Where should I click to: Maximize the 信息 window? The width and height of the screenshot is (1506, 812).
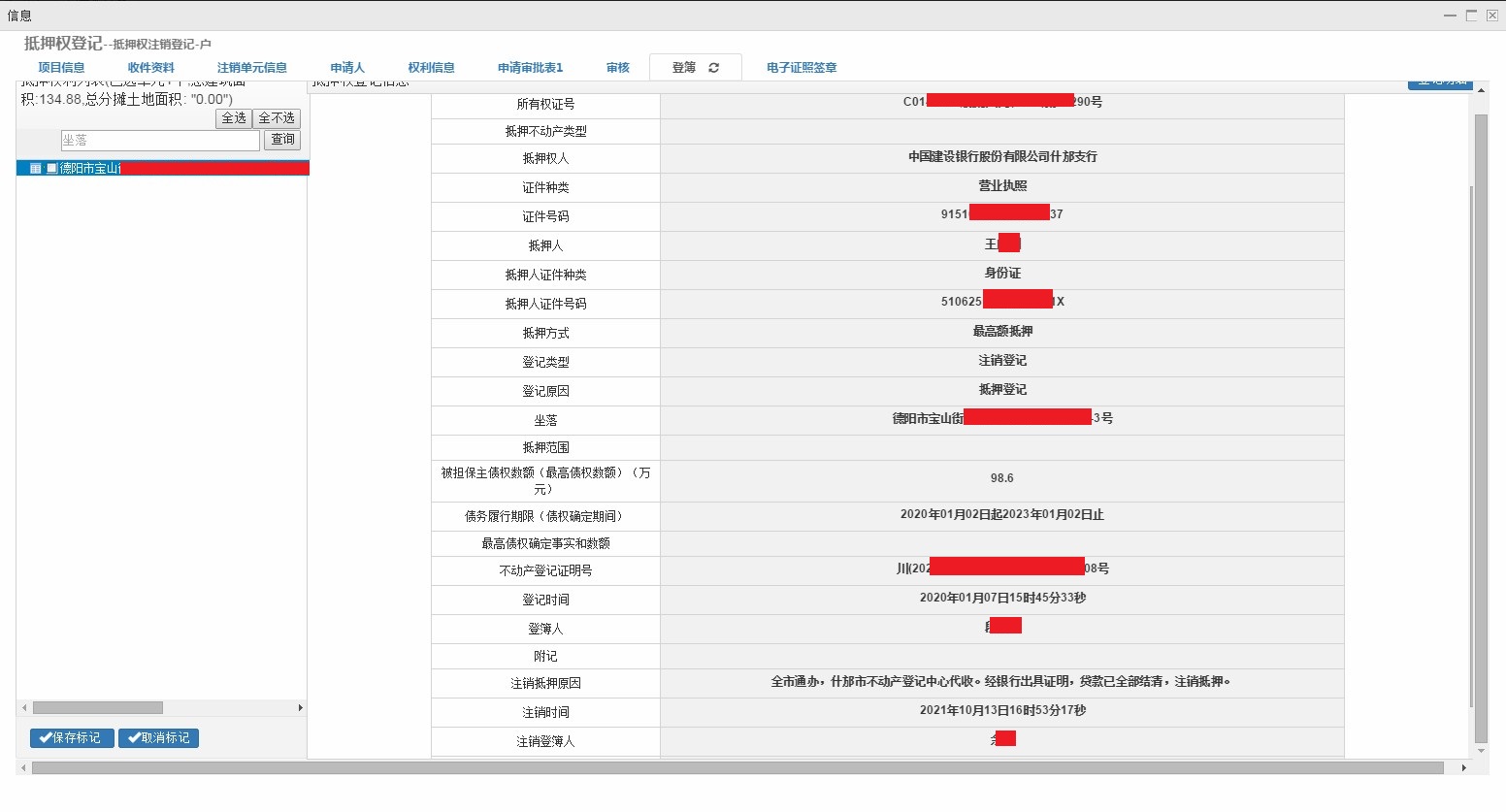pos(1471,16)
